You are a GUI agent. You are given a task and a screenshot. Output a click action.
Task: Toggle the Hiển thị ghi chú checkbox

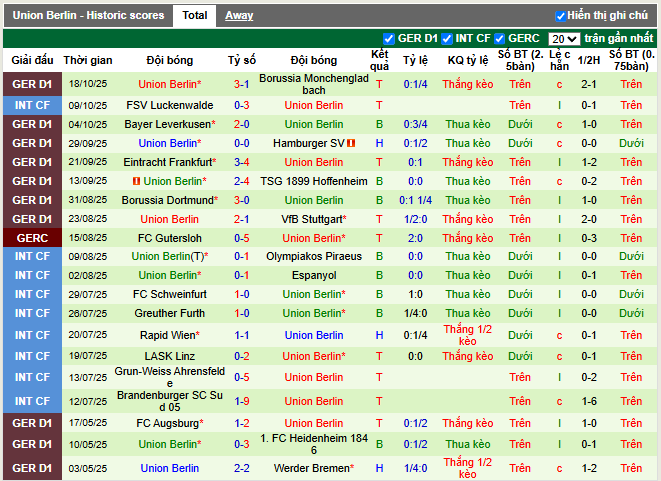[x=561, y=16]
